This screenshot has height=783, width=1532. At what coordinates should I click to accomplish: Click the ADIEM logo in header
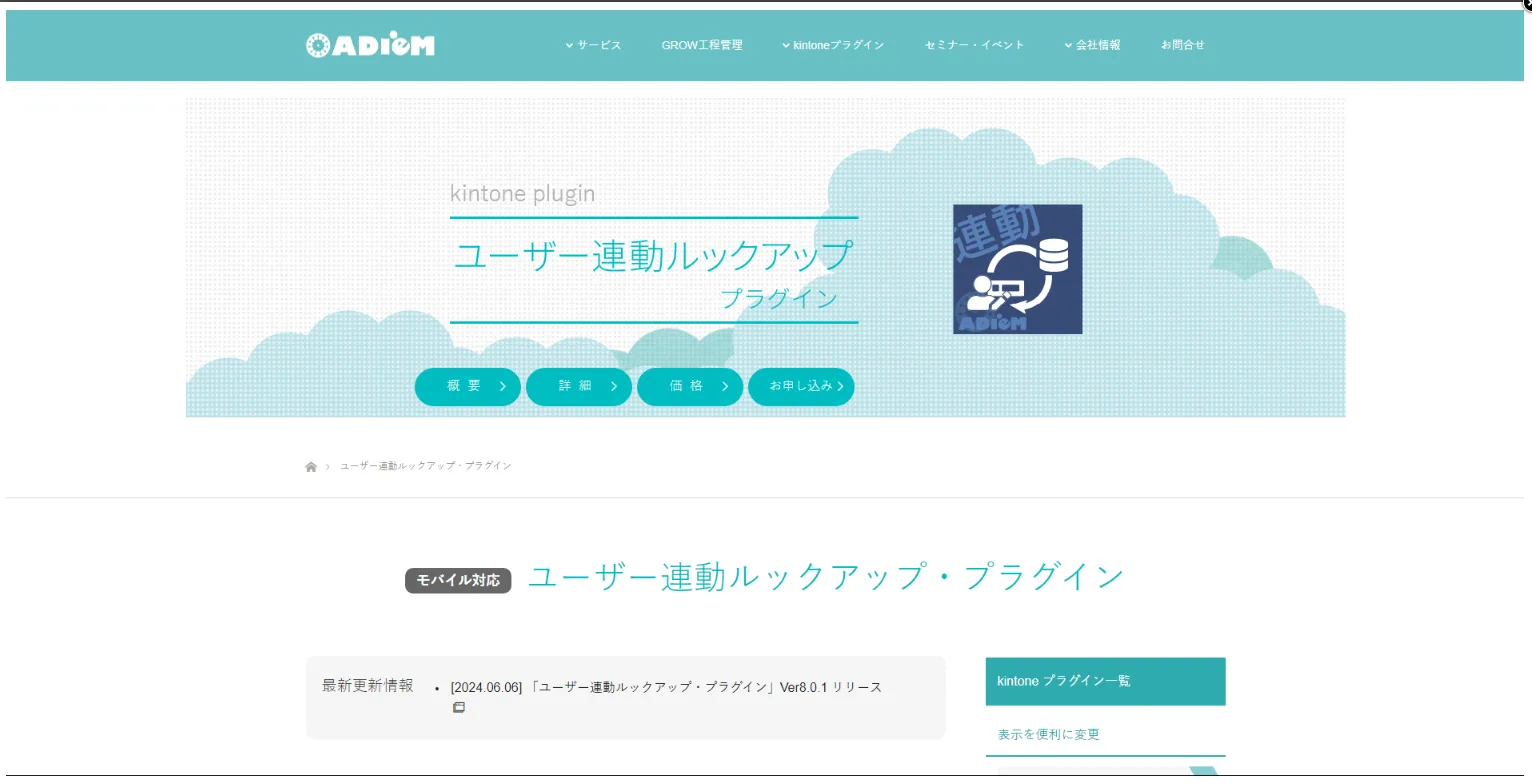370,45
